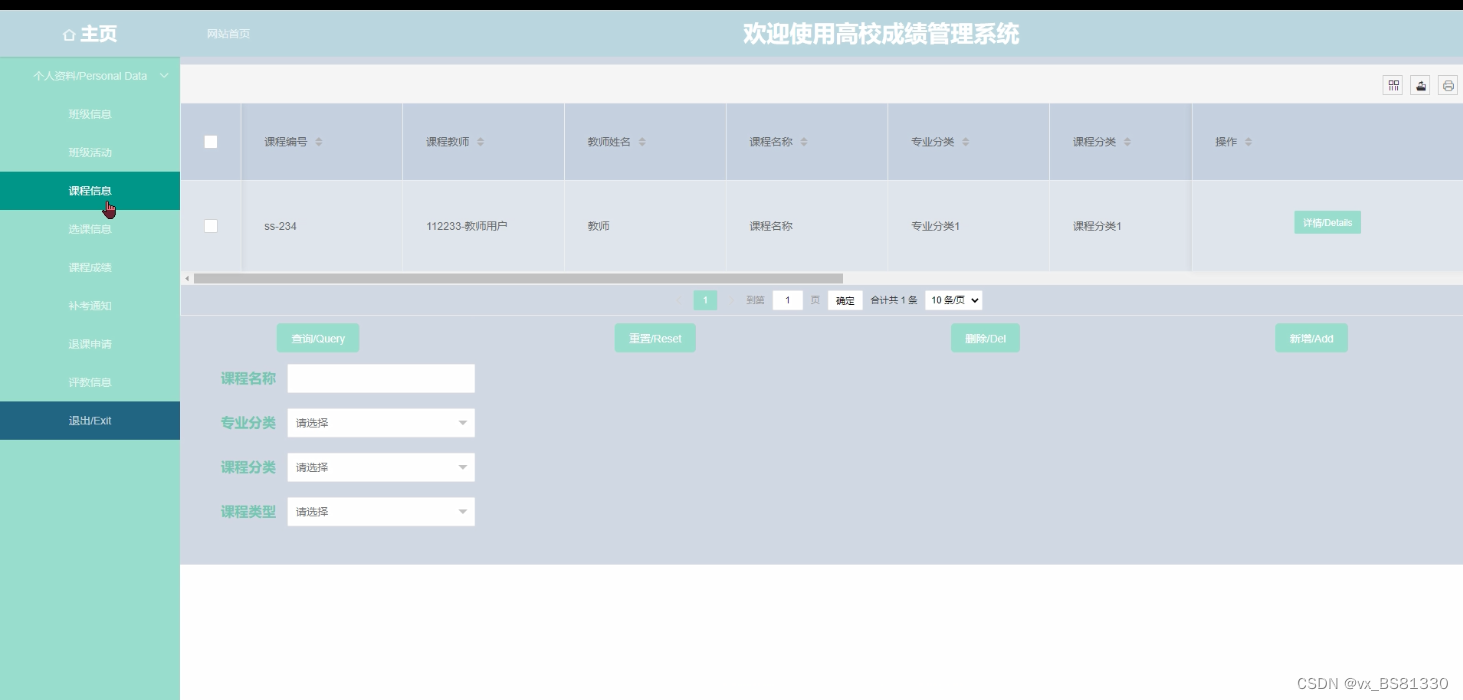The image size is (1463, 700).
Task: Open 退课申请 in the sidebar
Action: point(90,344)
